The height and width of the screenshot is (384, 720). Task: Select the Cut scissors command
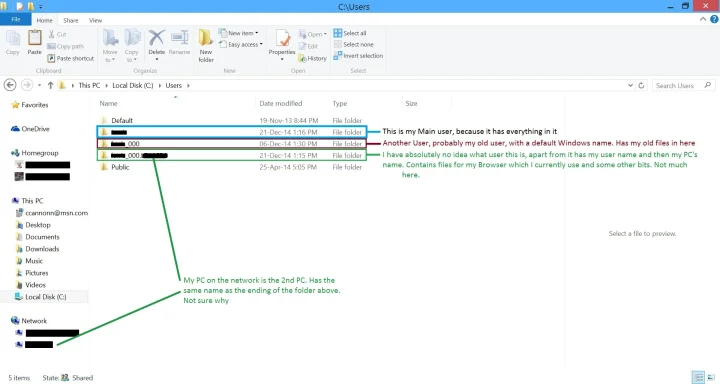click(57, 34)
